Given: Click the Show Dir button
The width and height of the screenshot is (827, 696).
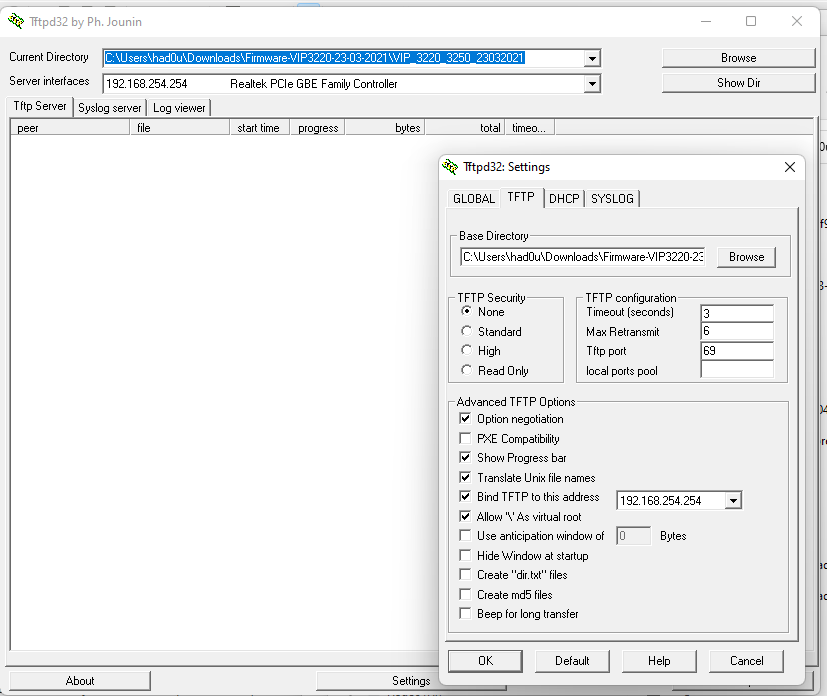Looking at the screenshot, I should point(738,83).
